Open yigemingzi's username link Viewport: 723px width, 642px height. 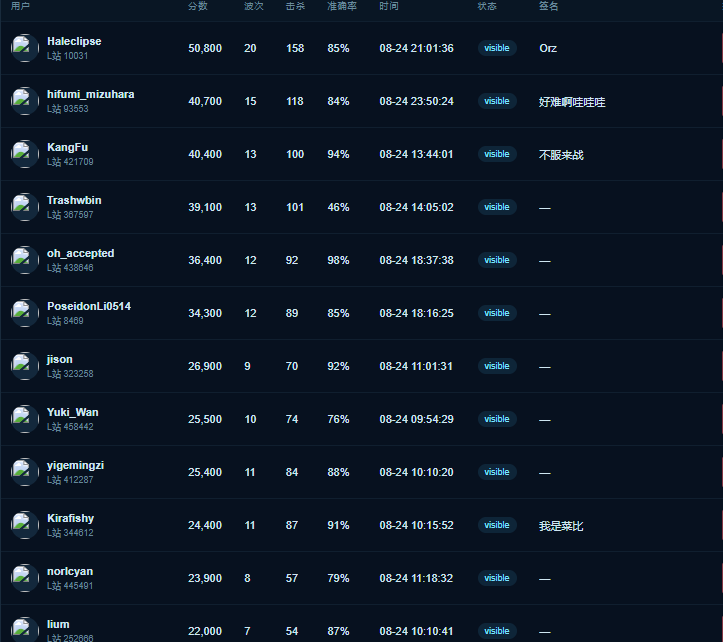pyautogui.click(x=75, y=465)
